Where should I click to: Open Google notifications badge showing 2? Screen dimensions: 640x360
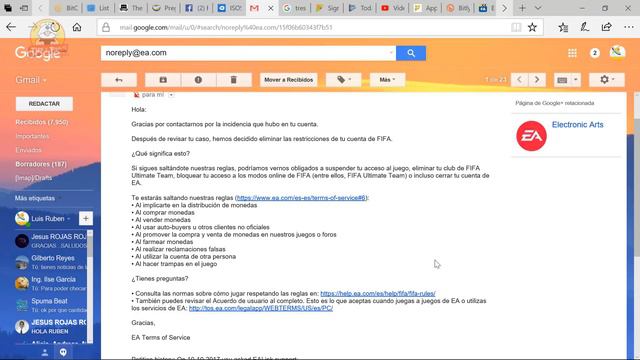(595, 53)
